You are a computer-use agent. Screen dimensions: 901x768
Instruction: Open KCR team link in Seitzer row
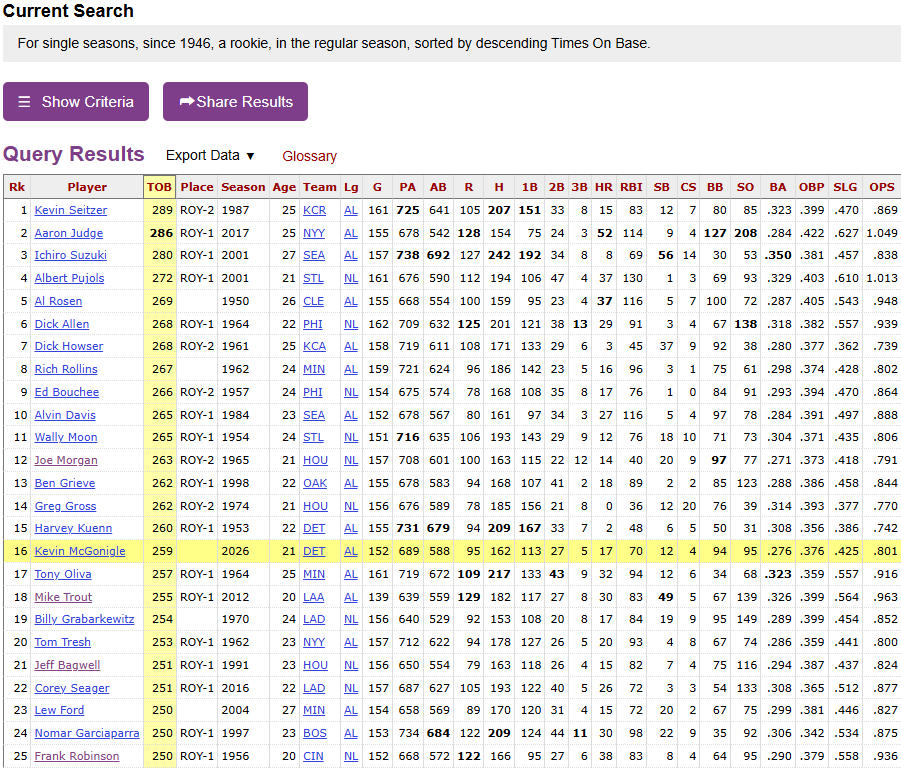314,210
